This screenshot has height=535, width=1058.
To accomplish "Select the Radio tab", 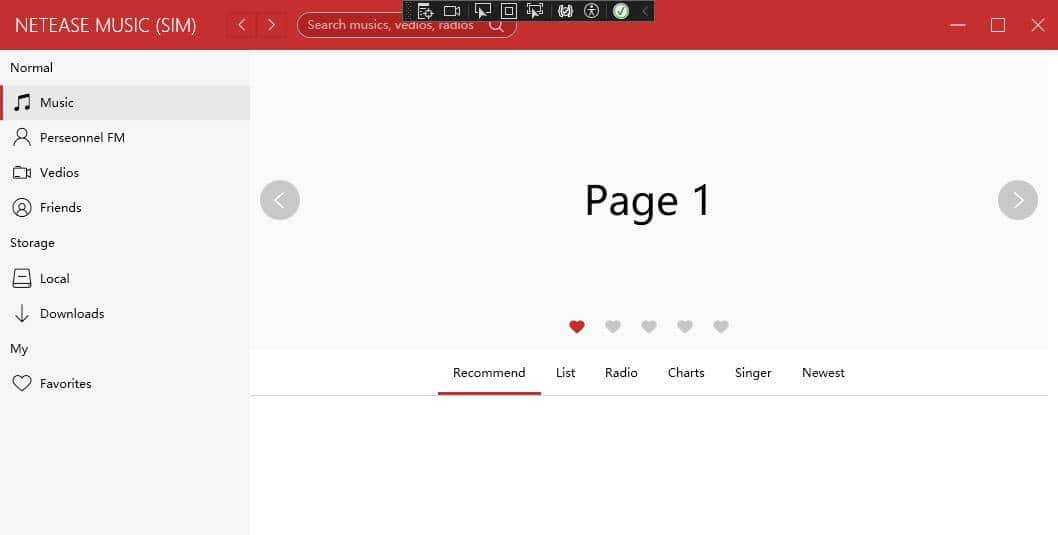I will pyautogui.click(x=621, y=372).
